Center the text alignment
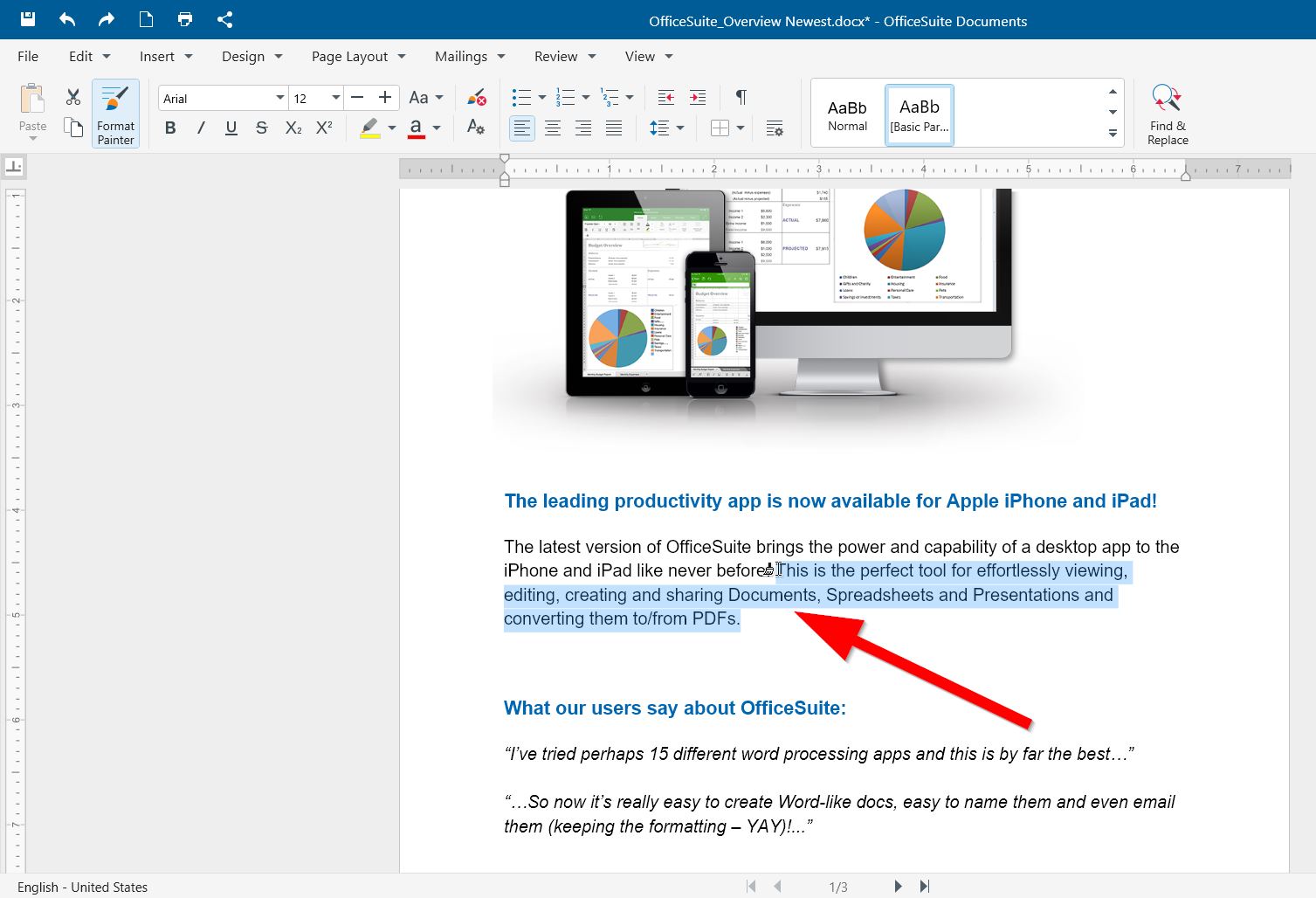This screenshot has height=898, width=1316. [x=553, y=128]
